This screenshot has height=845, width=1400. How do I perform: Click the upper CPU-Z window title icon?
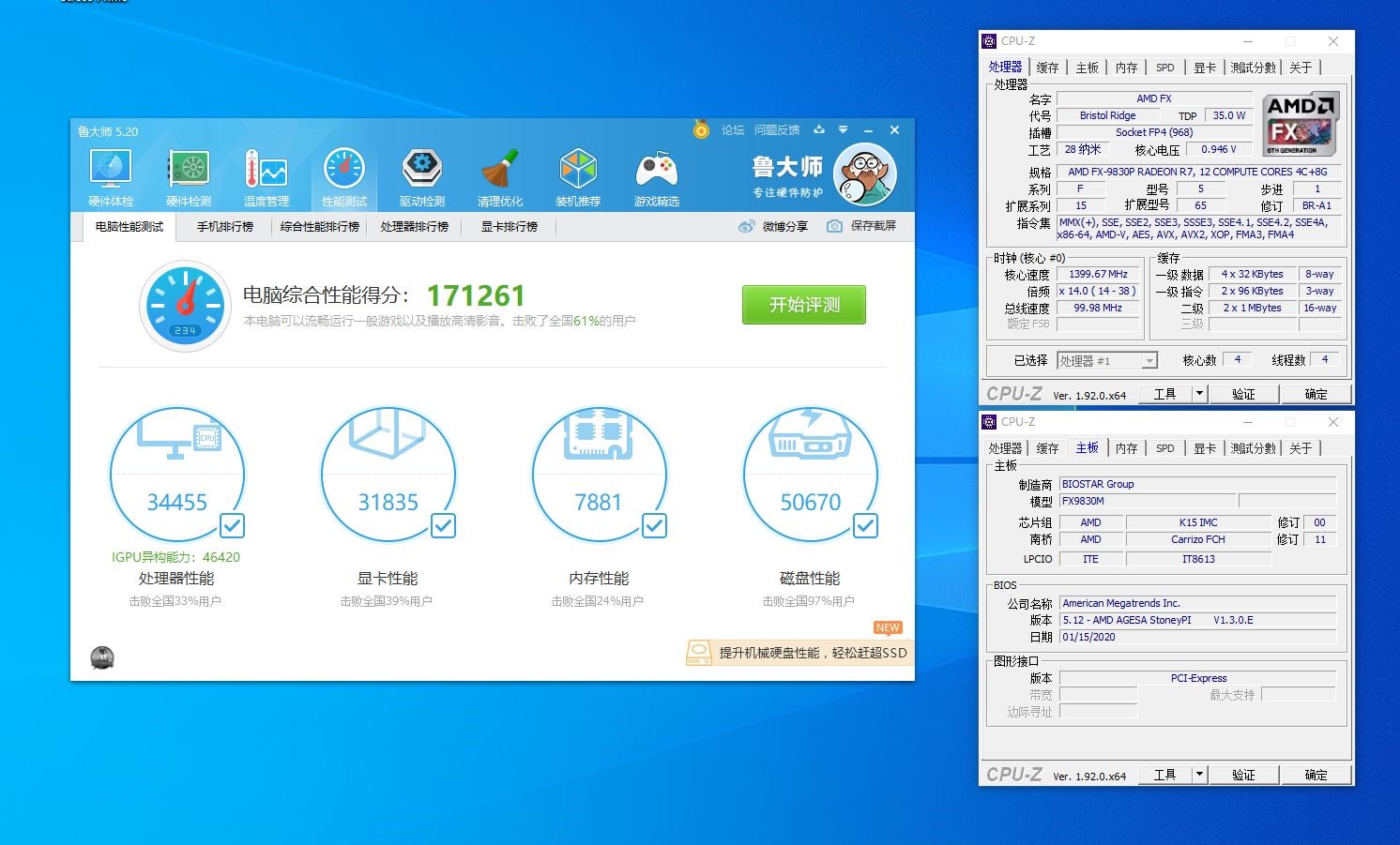click(989, 40)
